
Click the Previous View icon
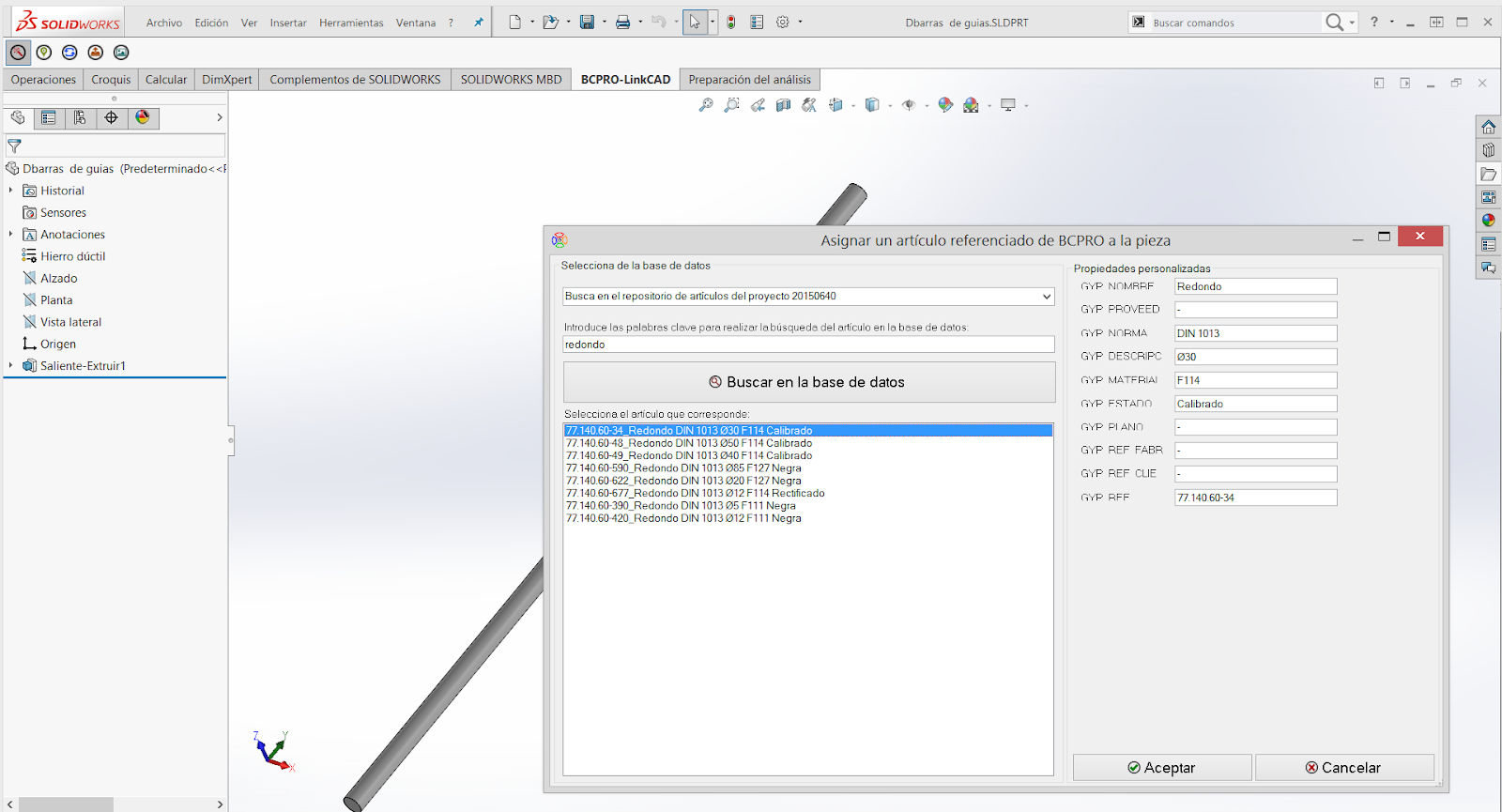pos(758,105)
